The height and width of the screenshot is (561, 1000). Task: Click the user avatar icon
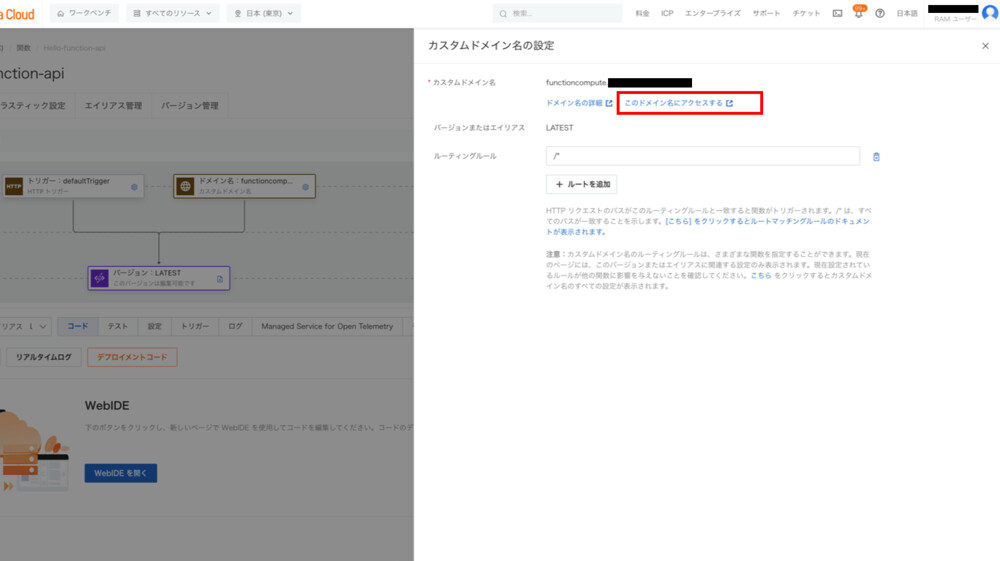(989, 13)
